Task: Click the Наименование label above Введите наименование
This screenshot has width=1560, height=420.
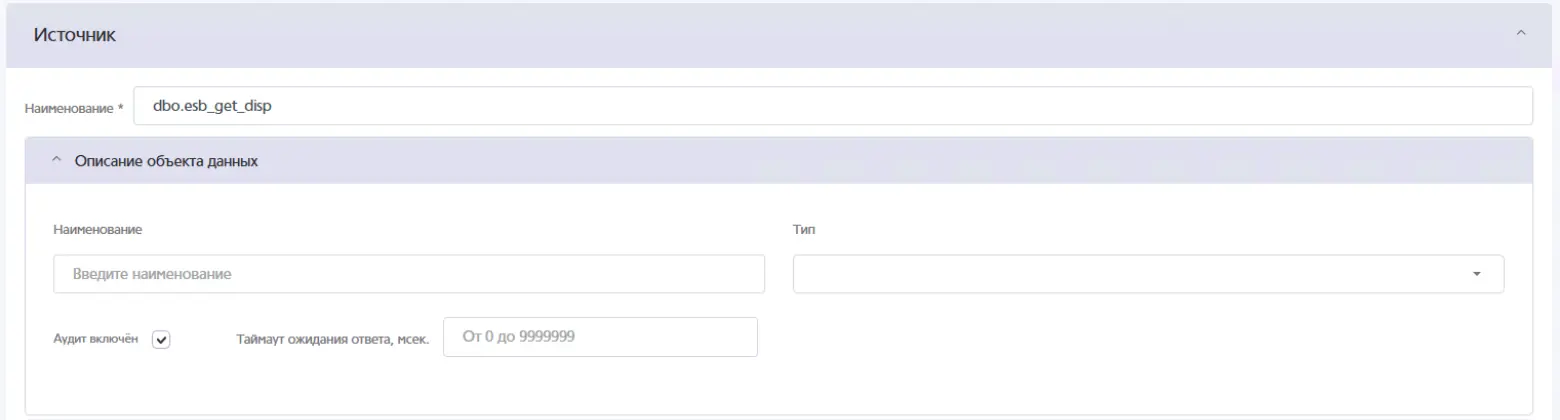Action: (98, 229)
